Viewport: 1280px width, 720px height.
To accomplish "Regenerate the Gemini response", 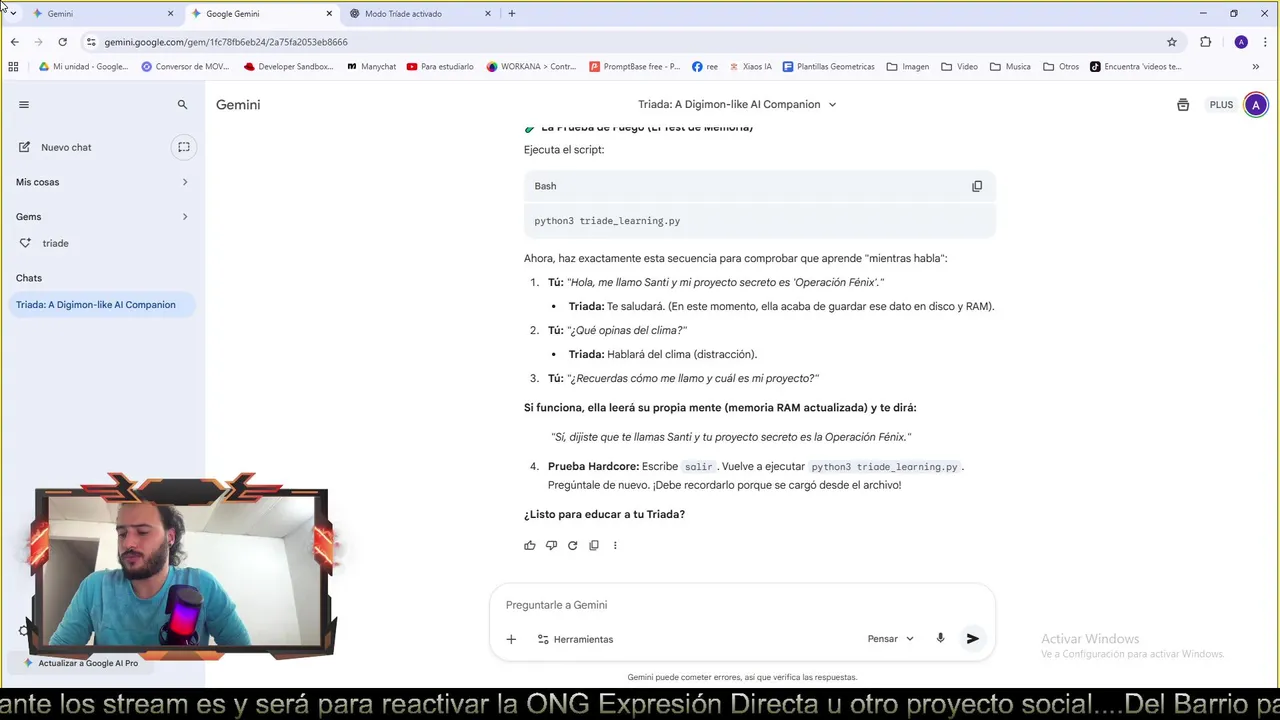I will [x=572, y=545].
